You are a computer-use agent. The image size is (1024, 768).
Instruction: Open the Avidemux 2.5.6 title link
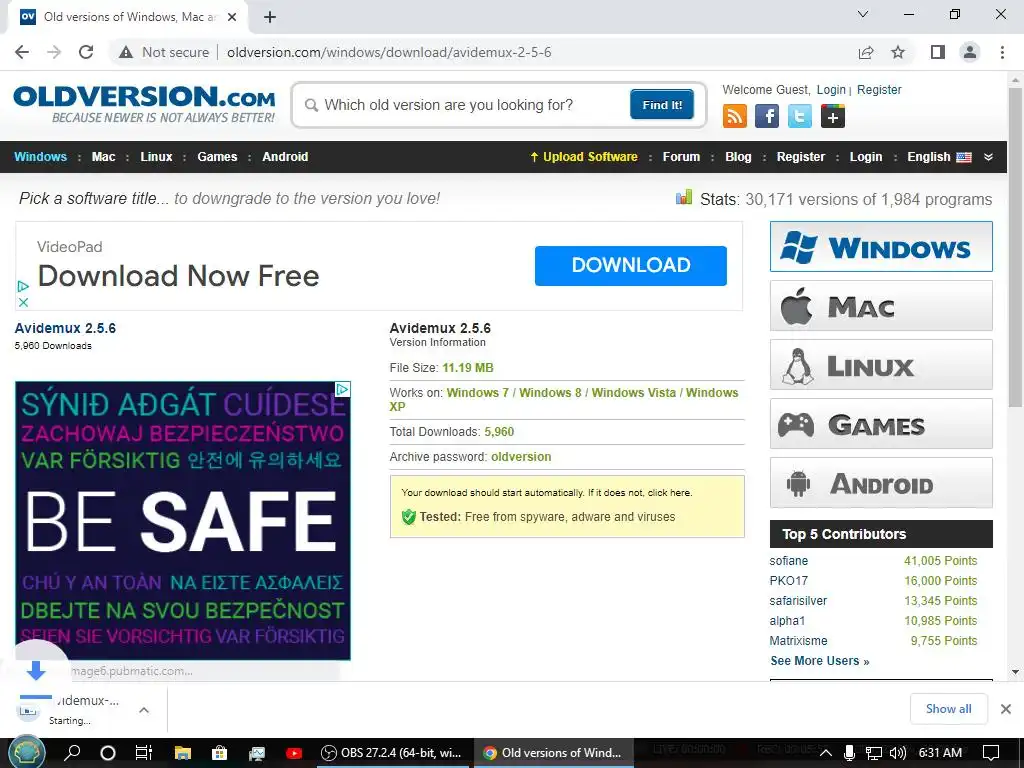65,328
